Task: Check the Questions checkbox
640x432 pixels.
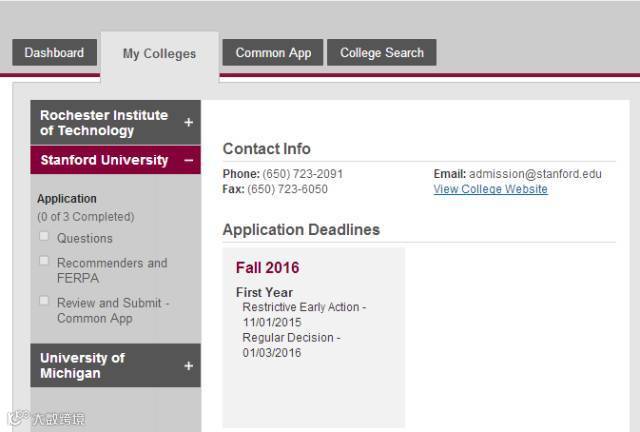Action: tap(44, 237)
